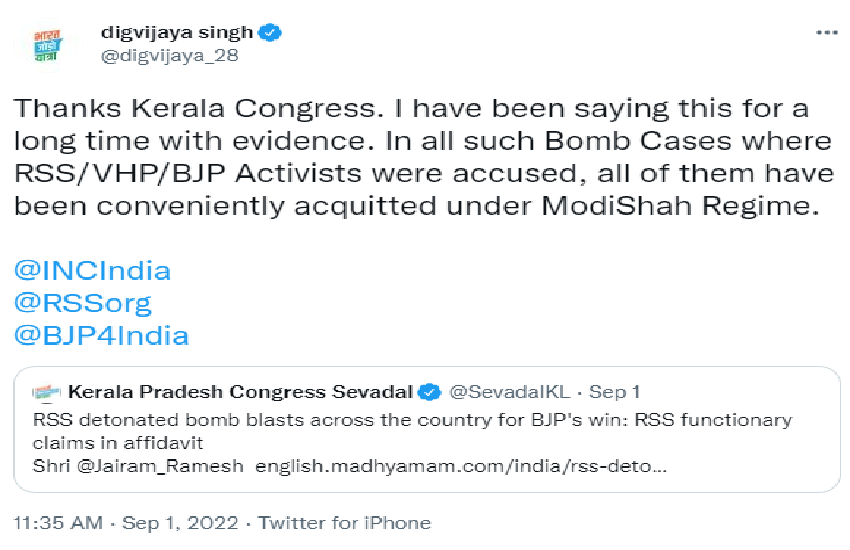Visit the @SevadalKL handle

pyautogui.click(x=510, y=391)
